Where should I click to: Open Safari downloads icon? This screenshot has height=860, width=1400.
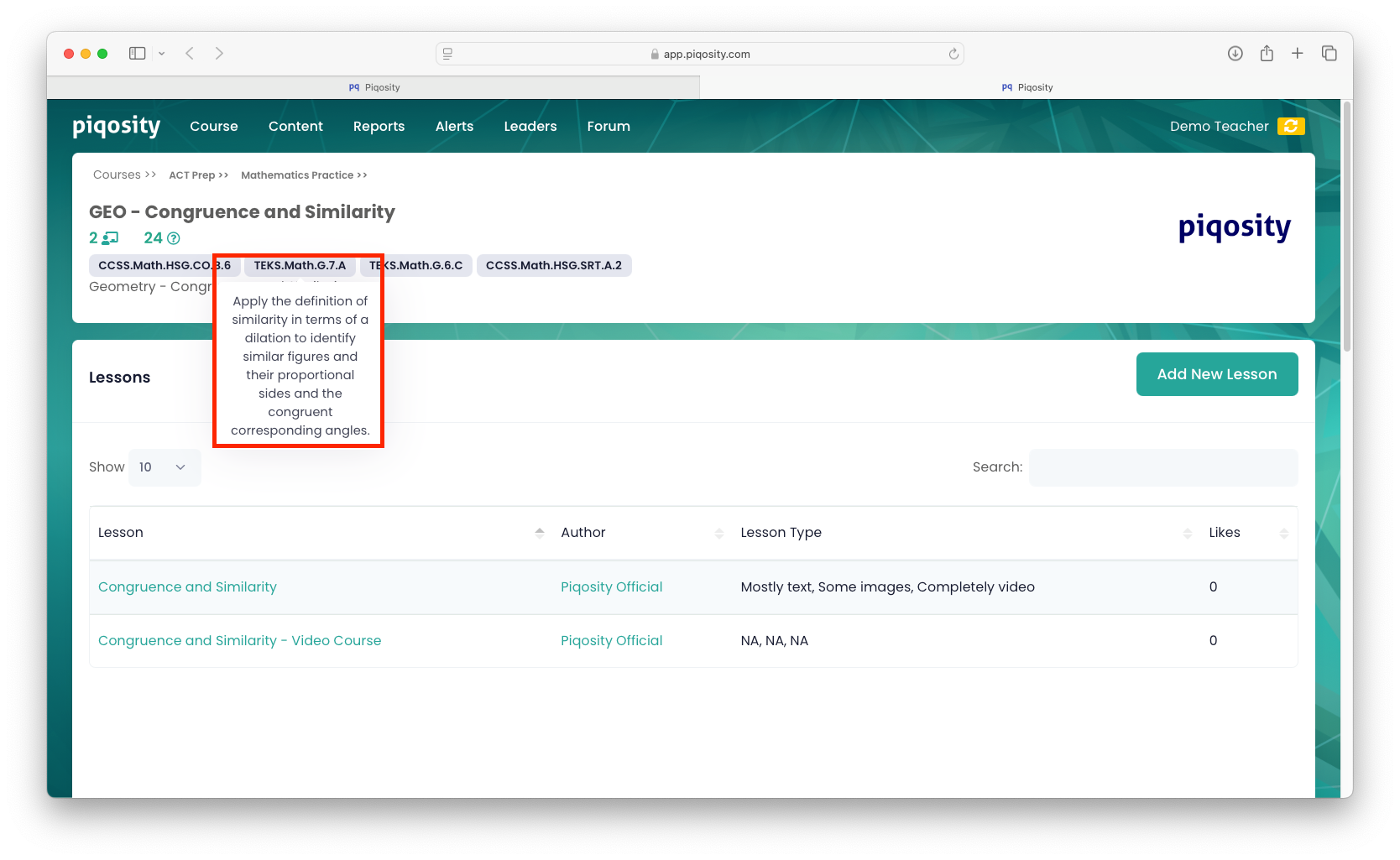pos(1235,54)
